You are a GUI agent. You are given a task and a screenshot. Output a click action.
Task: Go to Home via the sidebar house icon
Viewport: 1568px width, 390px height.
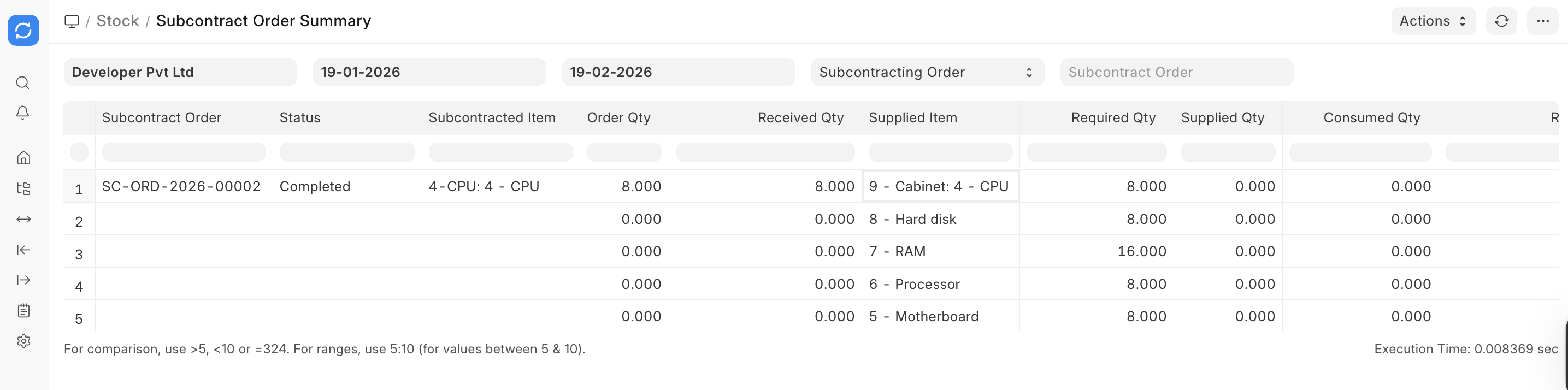click(x=23, y=158)
